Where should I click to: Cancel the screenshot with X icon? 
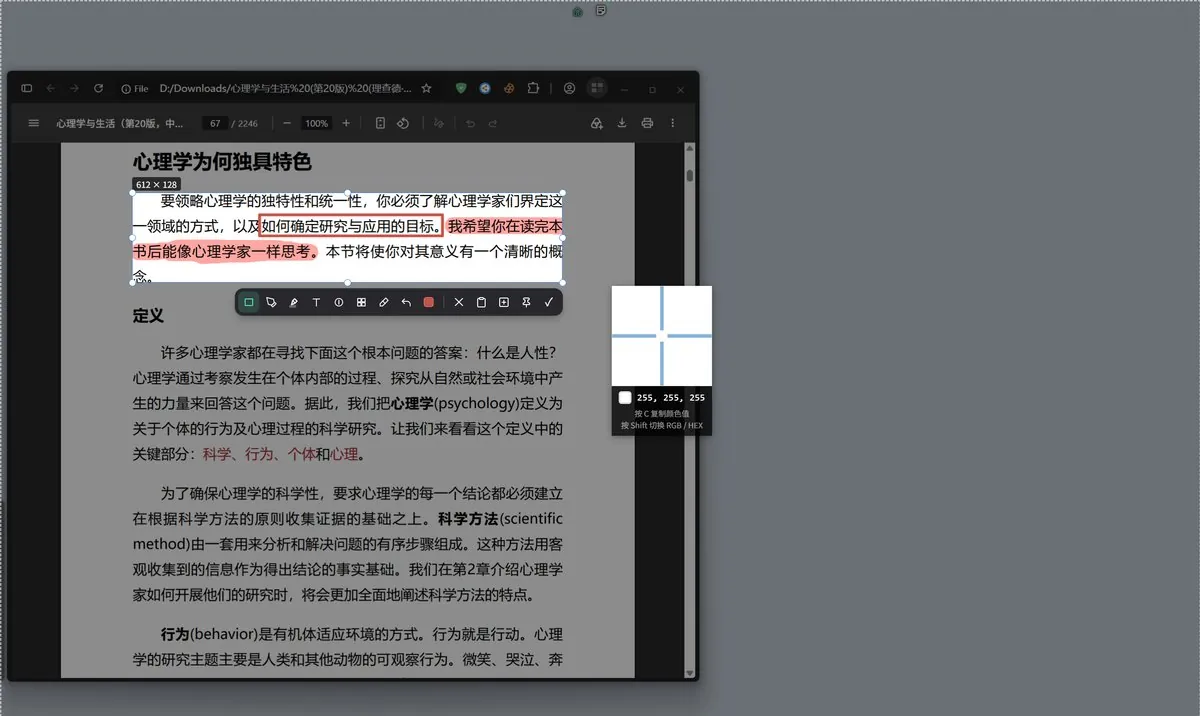[x=459, y=302]
